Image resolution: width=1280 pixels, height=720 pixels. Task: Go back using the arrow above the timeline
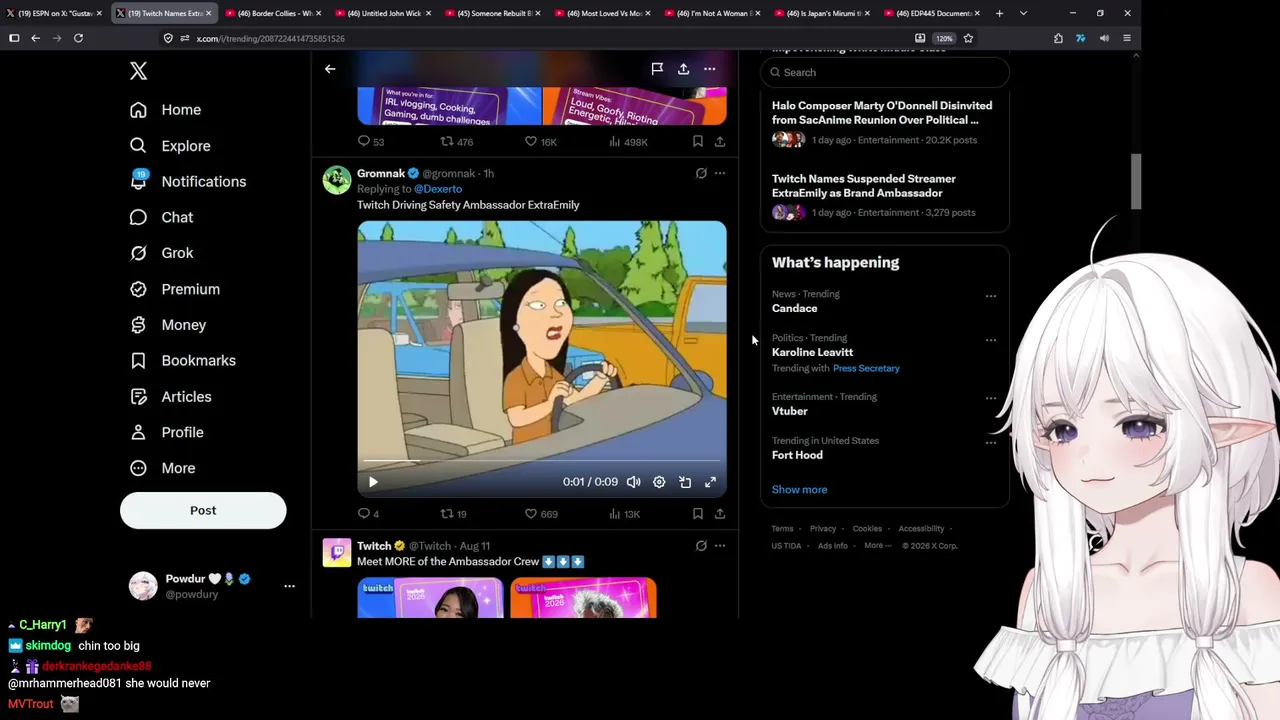click(330, 69)
